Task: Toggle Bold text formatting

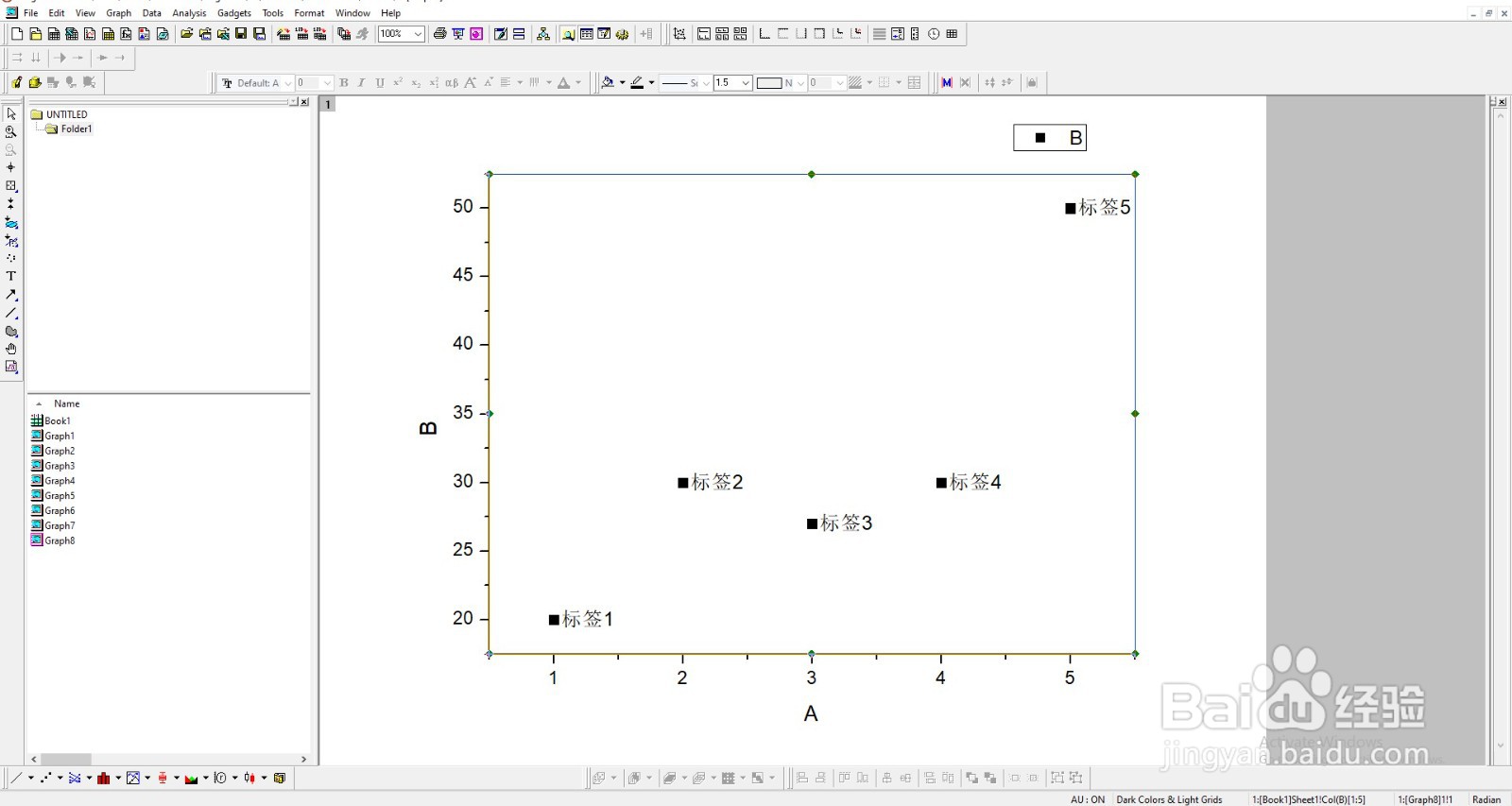Action: (x=344, y=83)
